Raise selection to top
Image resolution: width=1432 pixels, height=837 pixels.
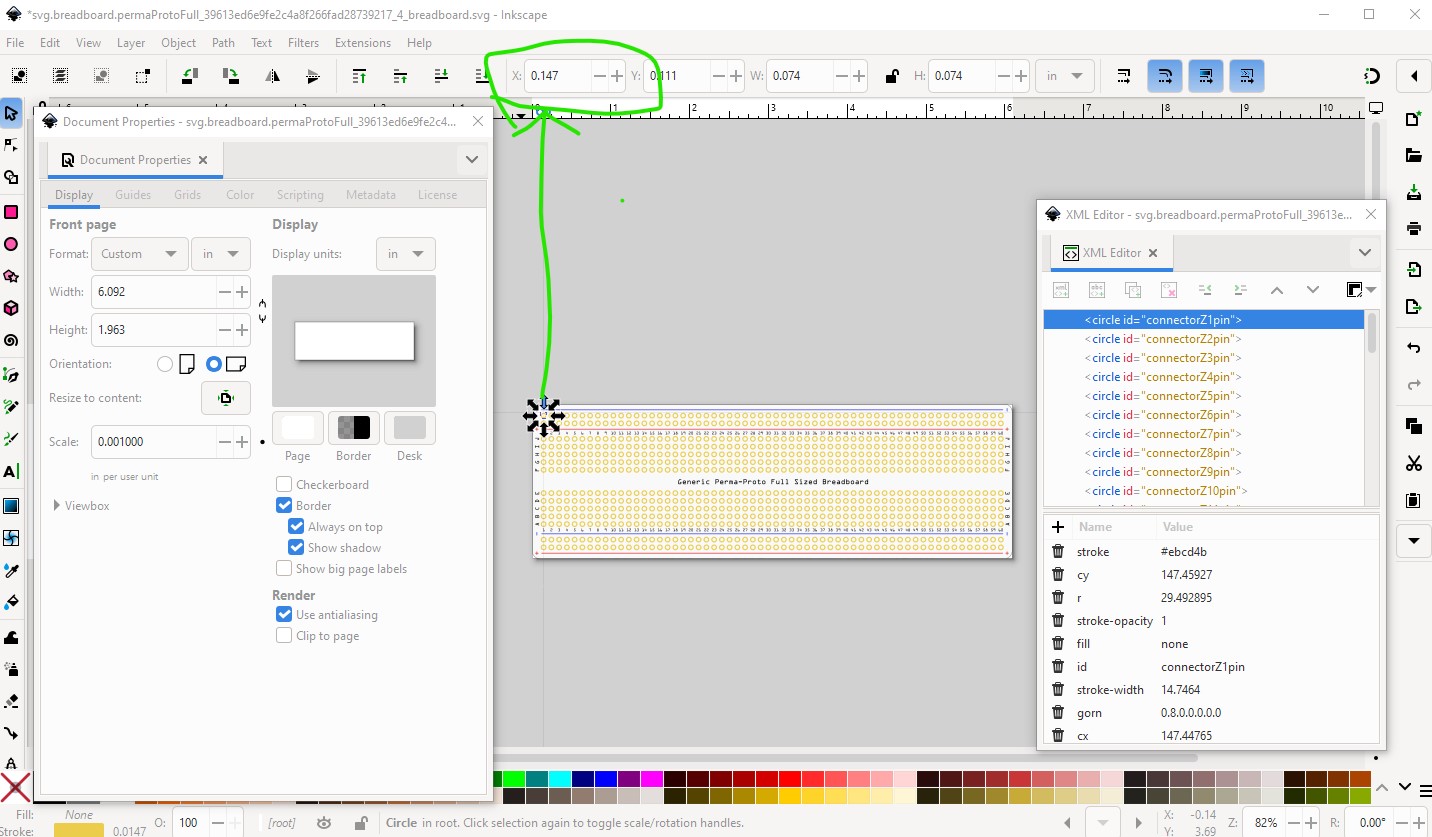point(359,76)
